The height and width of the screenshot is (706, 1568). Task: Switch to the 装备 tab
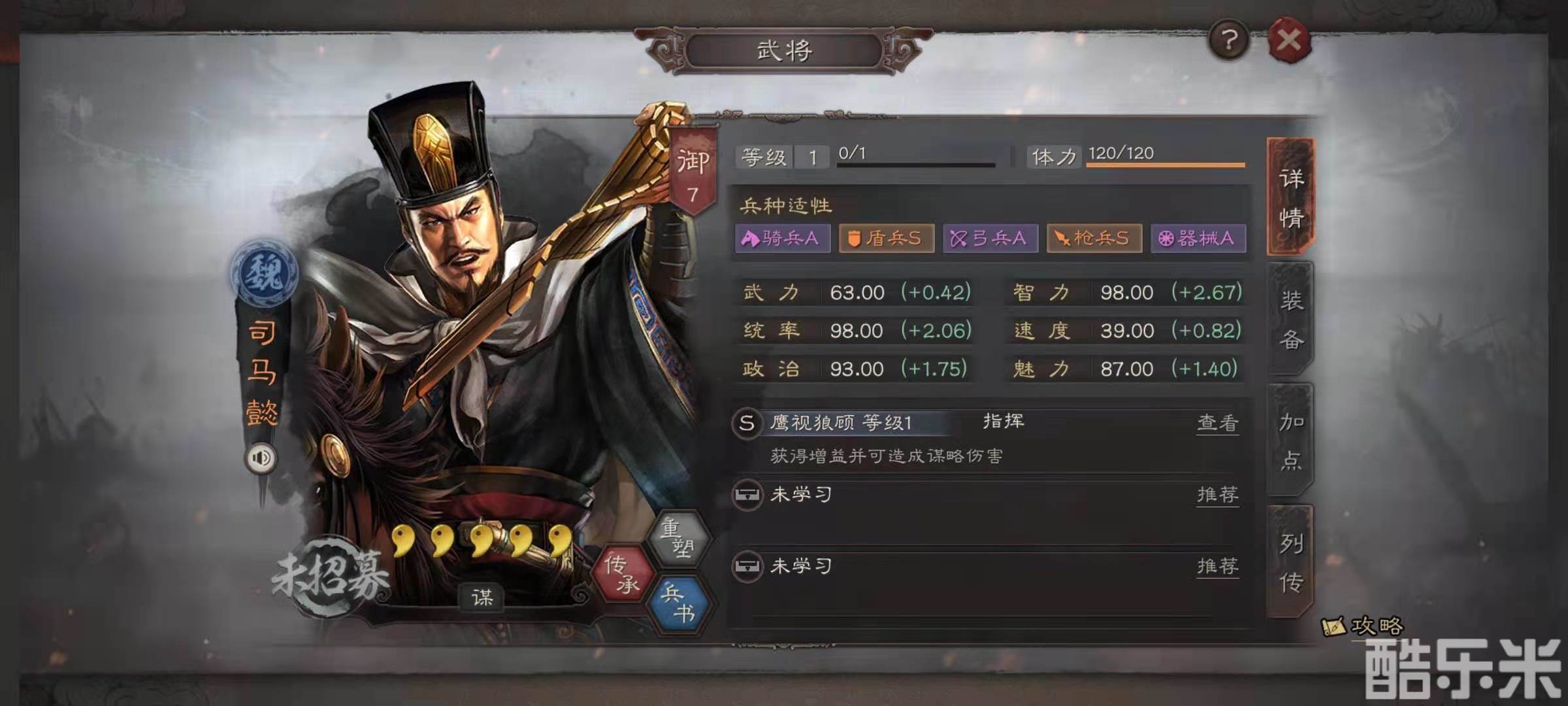(1290, 319)
